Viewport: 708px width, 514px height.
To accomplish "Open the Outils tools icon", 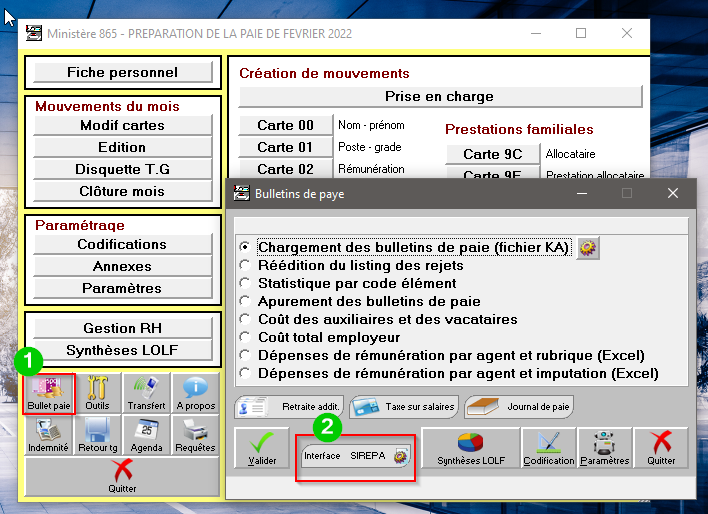I will coord(97,392).
